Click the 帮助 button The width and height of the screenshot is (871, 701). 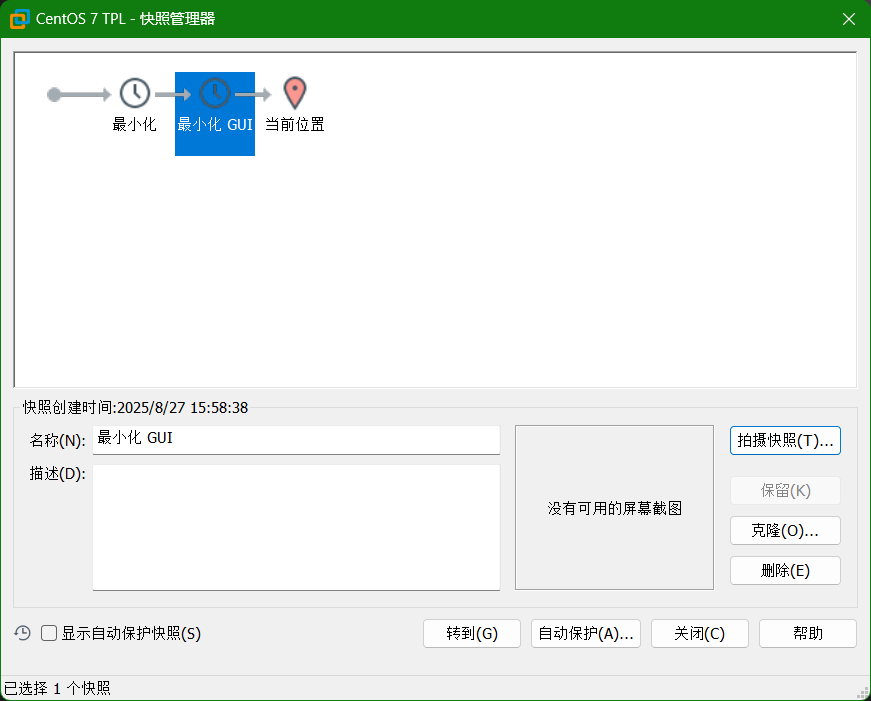tap(808, 634)
